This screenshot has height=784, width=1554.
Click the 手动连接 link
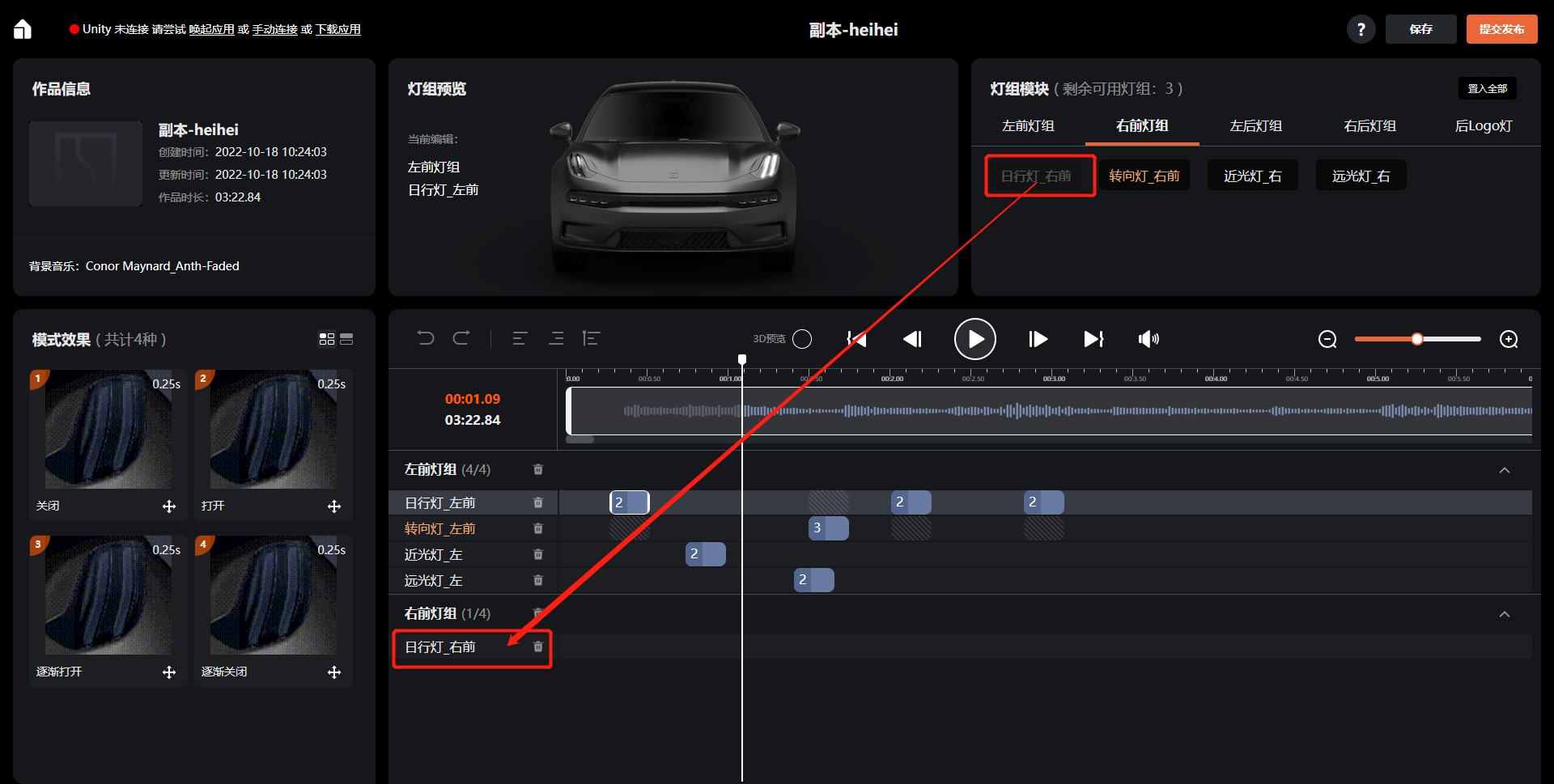point(275,29)
